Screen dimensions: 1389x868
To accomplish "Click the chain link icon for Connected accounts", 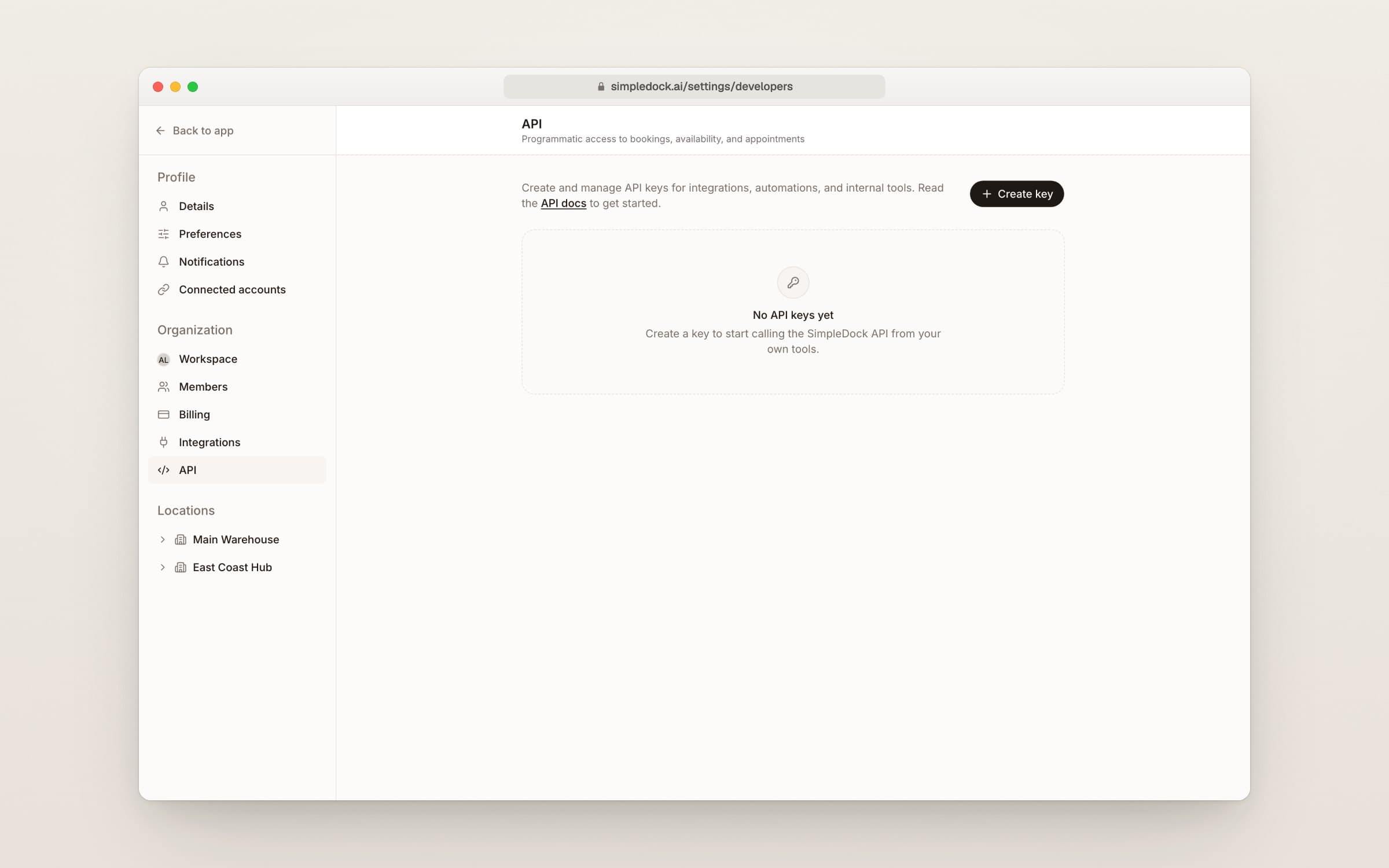I will [x=164, y=289].
